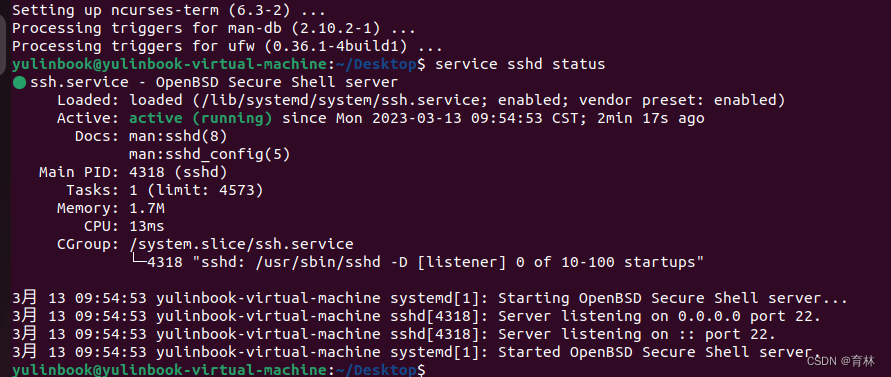Click the Main PID 4318 value

click(x=178, y=172)
